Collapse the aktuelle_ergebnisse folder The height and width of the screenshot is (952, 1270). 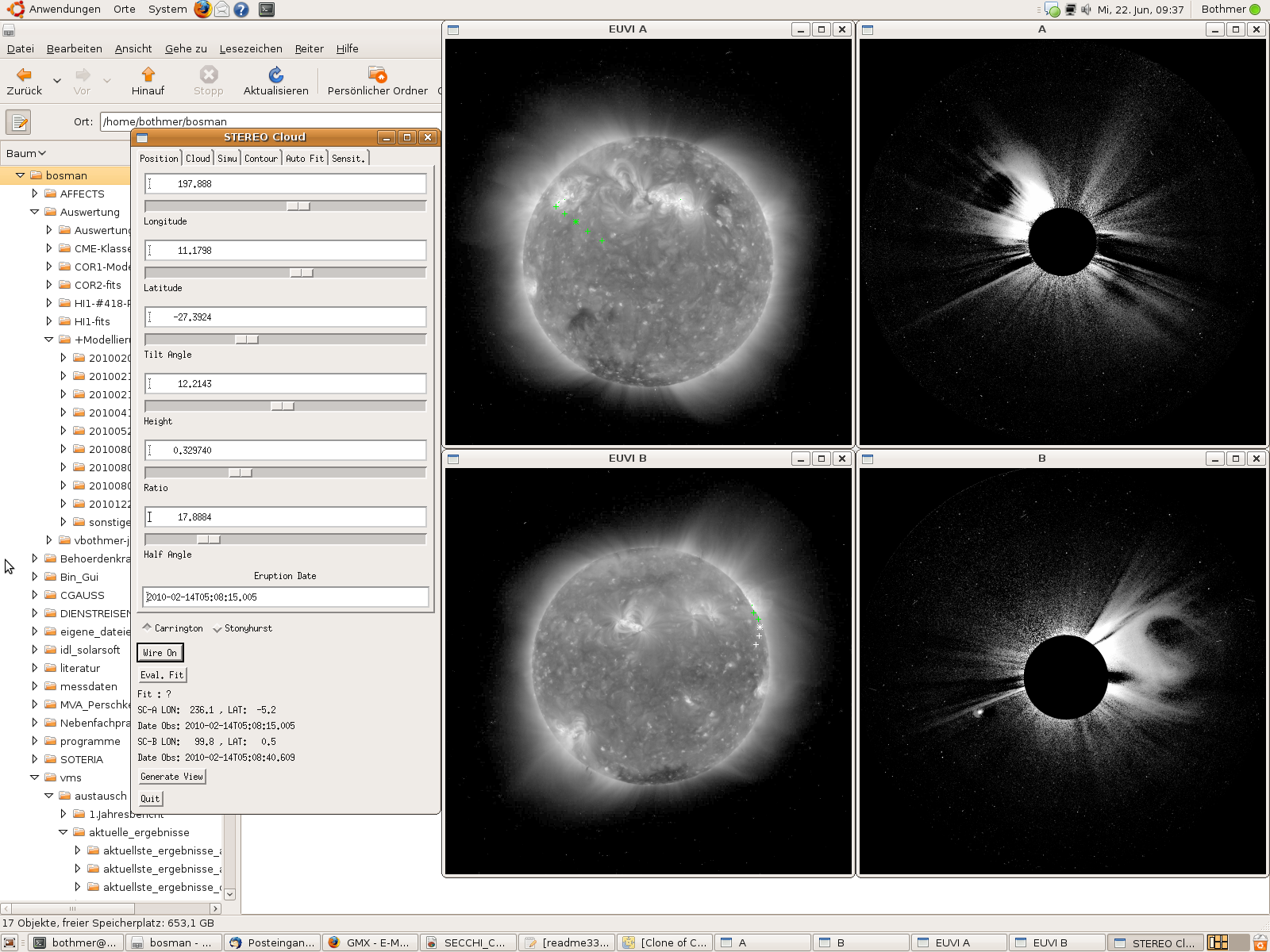point(63,832)
